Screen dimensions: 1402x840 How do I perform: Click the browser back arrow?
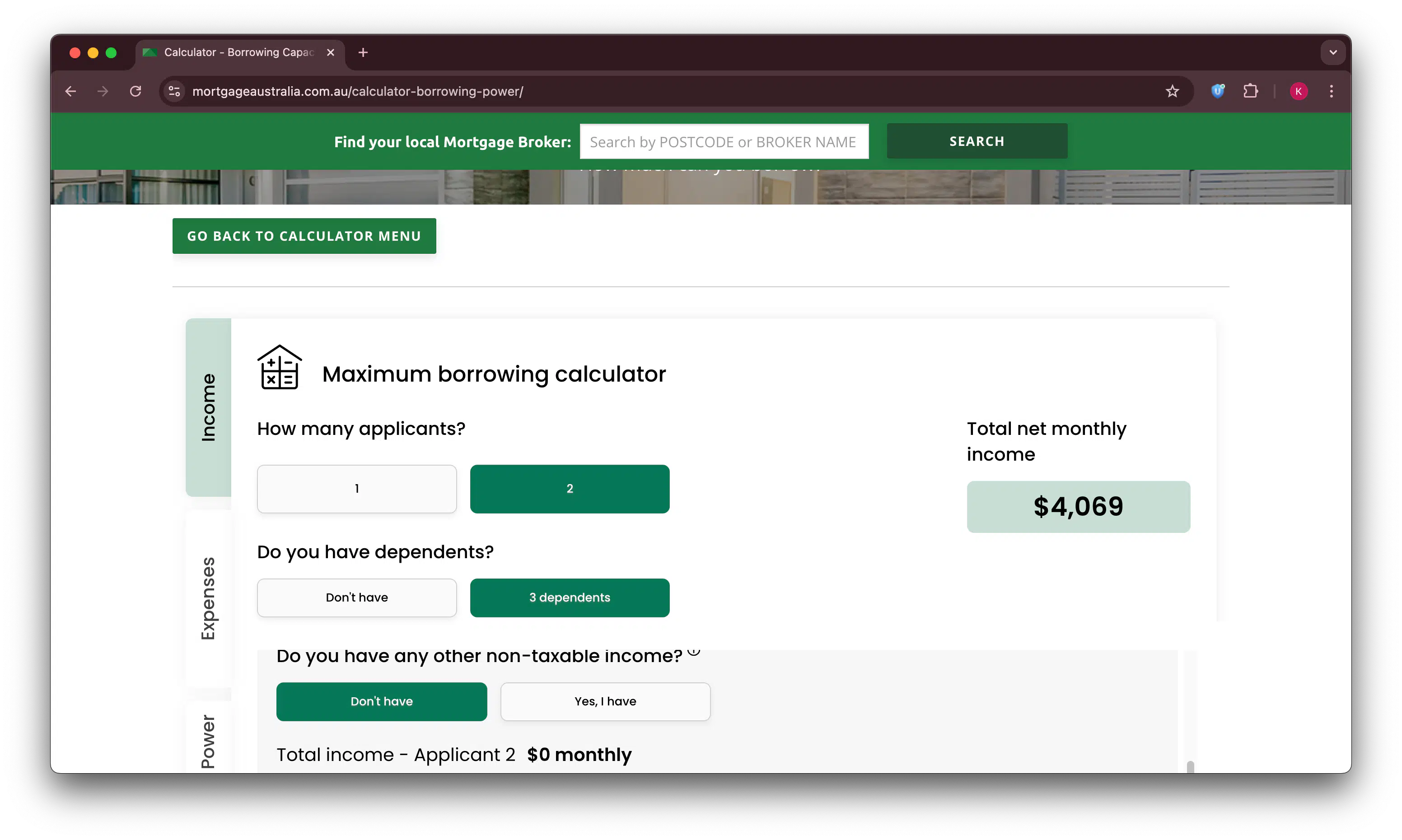(x=70, y=91)
